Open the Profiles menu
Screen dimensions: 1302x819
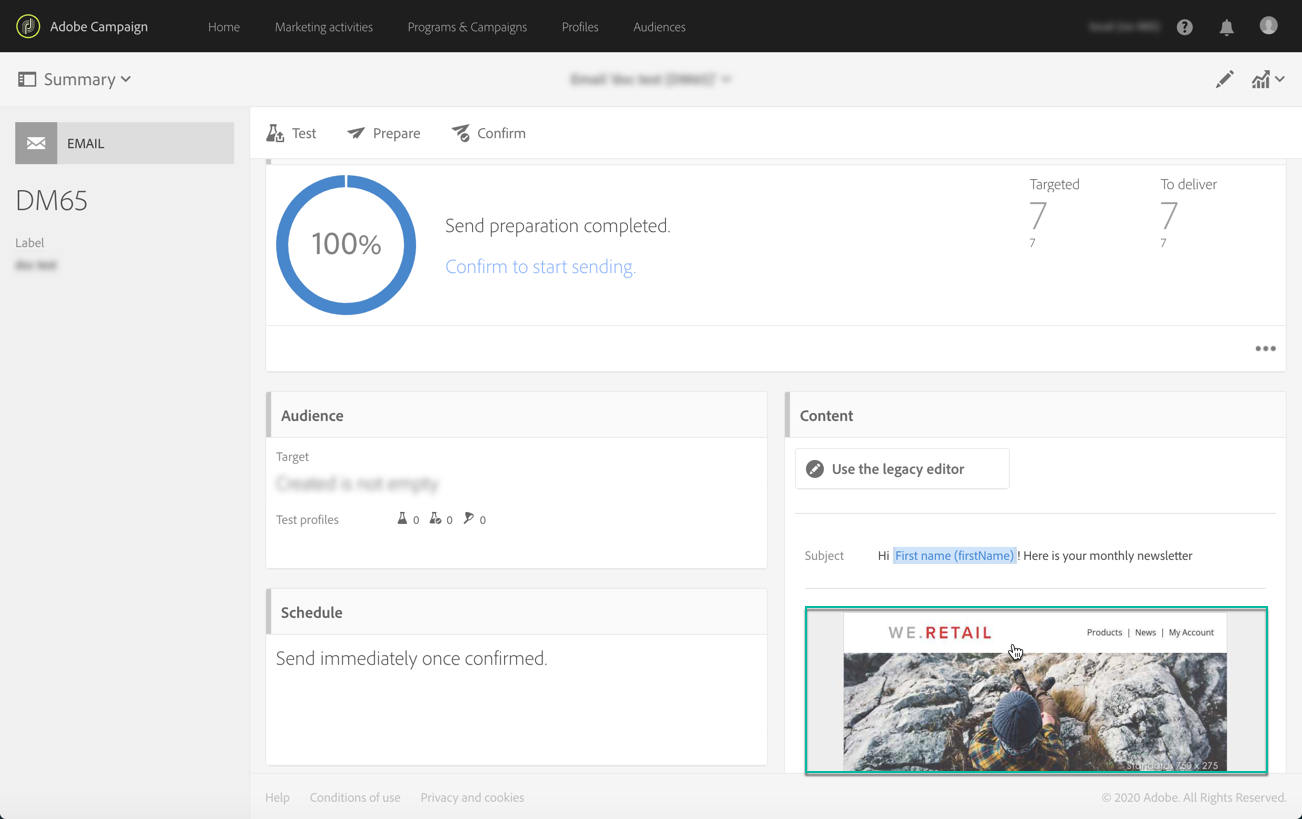point(580,27)
